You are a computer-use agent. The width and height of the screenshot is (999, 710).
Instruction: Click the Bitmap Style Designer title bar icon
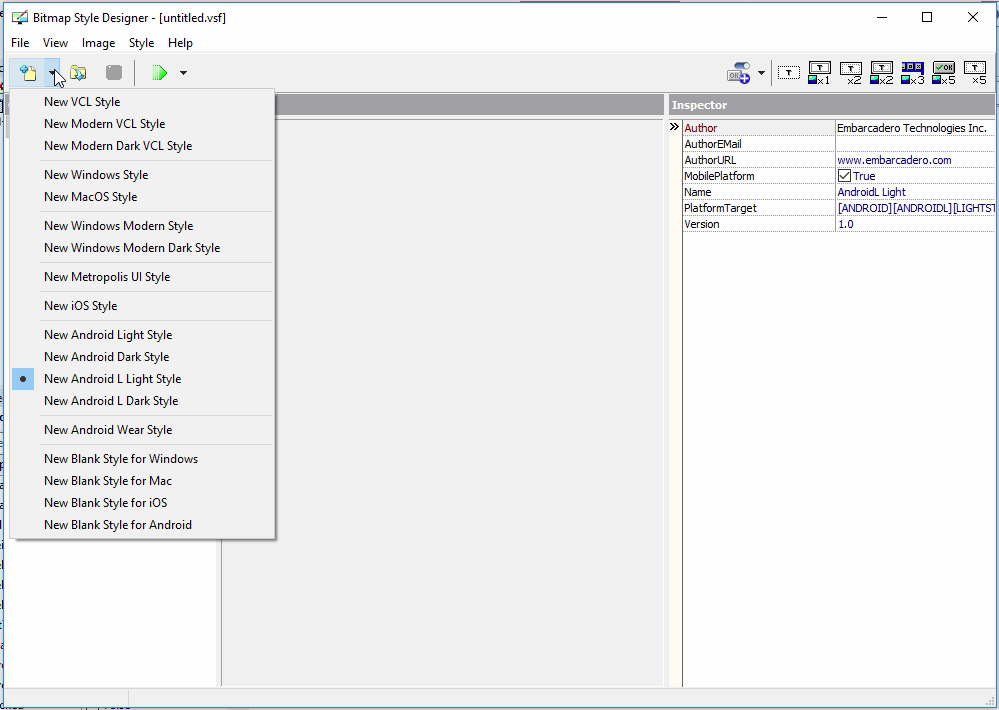[x=20, y=18]
